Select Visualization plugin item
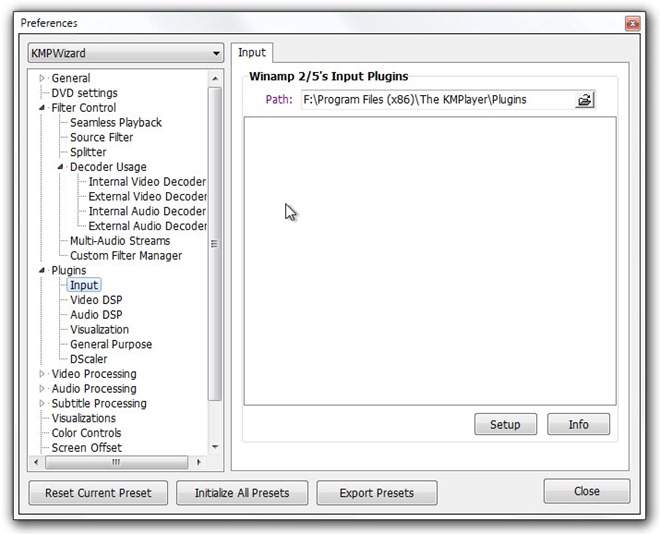Image resolution: width=660 pixels, height=534 pixels. pyautogui.click(x=99, y=329)
